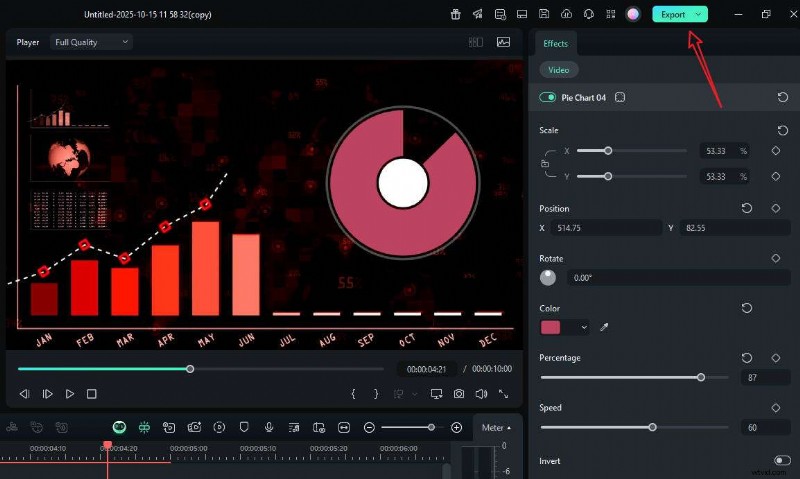Step forward one frame in the player
This screenshot has height=479, width=800.
tap(47, 394)
